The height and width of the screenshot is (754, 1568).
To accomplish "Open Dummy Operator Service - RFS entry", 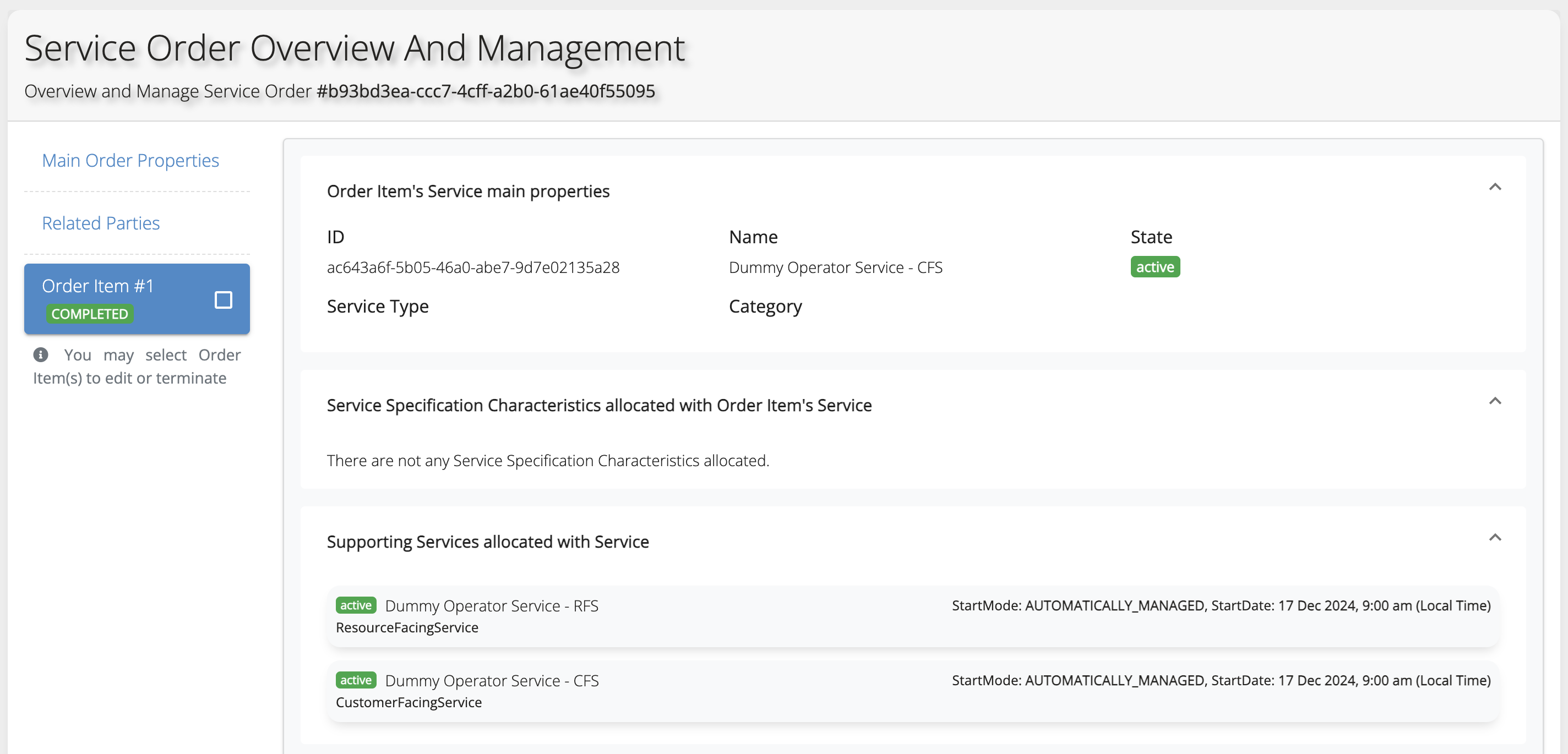I will pyautogui.click(x=491, y=606).
